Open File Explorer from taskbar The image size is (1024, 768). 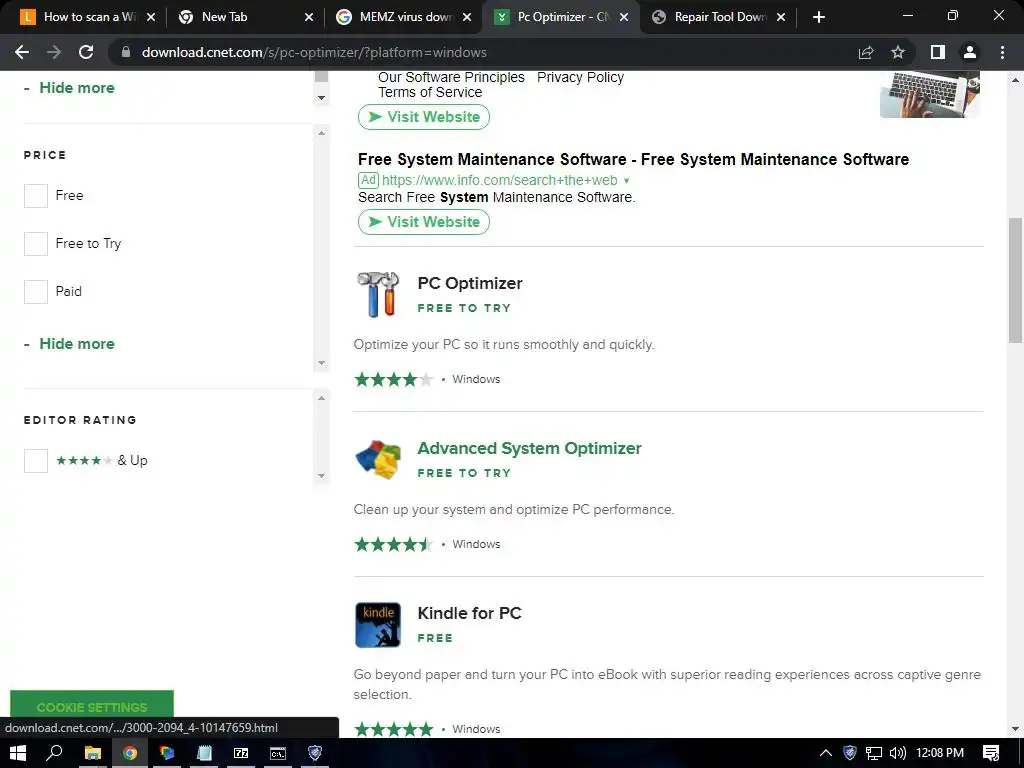click(93, 753)
